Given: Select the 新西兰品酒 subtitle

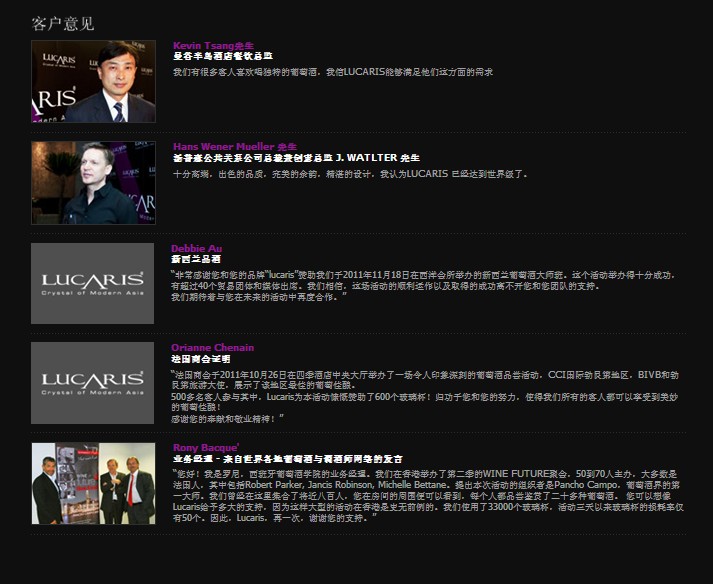Looking at the screenshot, I should [x=196, y=259].
